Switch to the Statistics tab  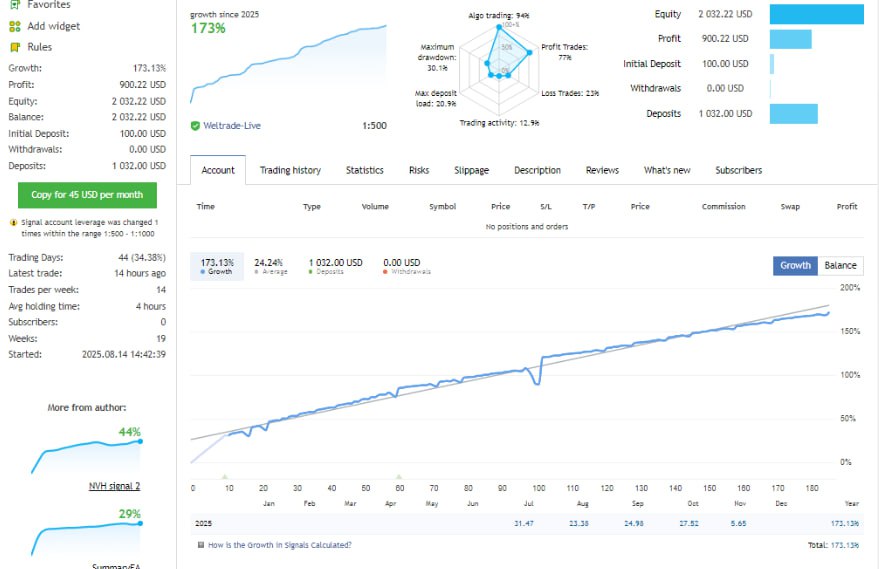365,170
